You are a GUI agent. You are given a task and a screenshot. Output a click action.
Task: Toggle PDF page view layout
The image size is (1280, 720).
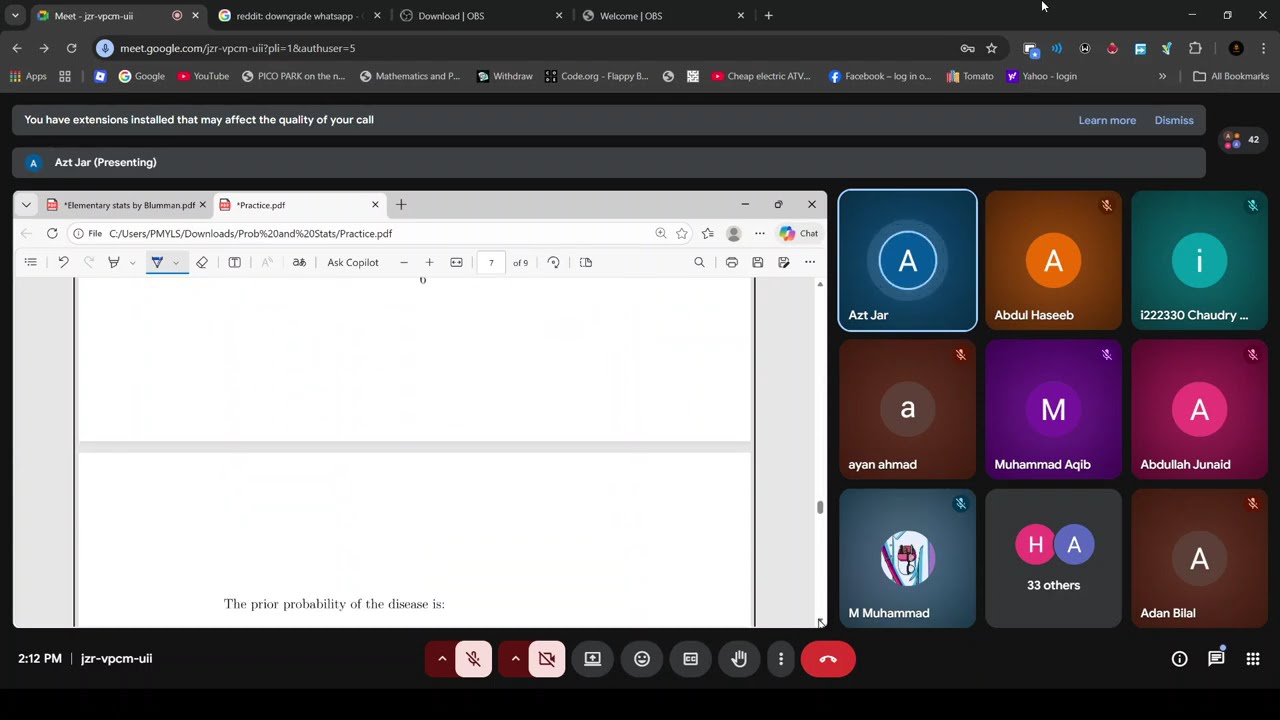[586, 262]
